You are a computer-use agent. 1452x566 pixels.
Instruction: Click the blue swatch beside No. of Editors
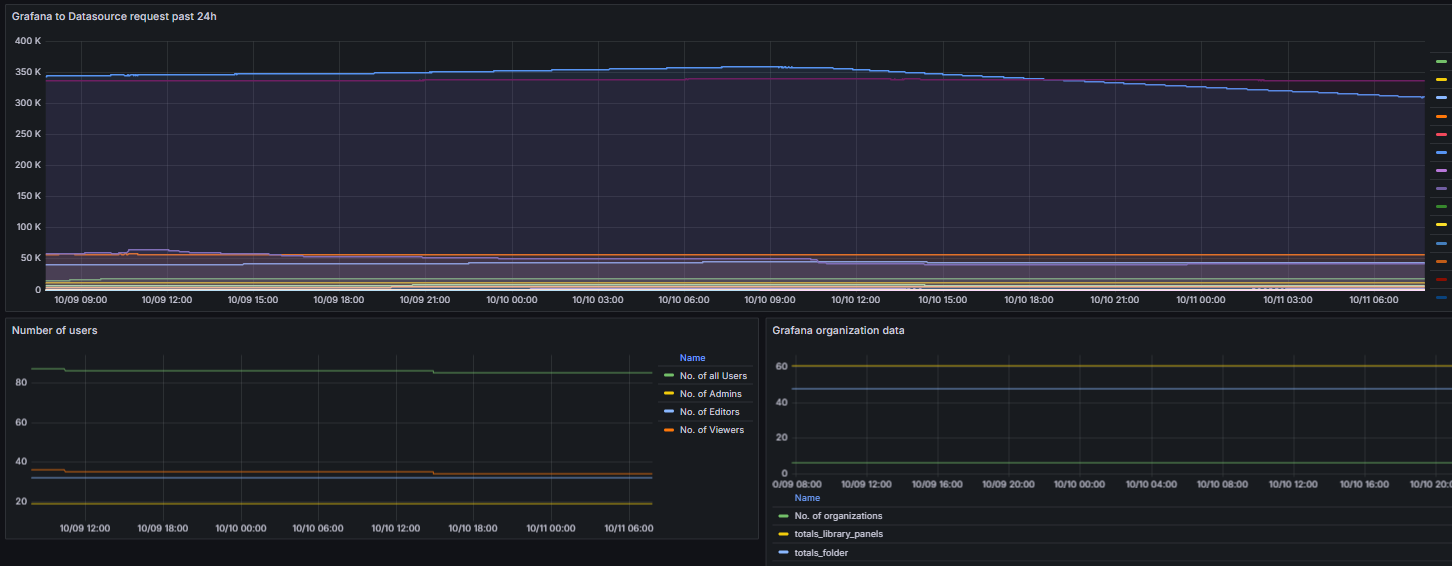pyautogui.click(x=669, y=412)
